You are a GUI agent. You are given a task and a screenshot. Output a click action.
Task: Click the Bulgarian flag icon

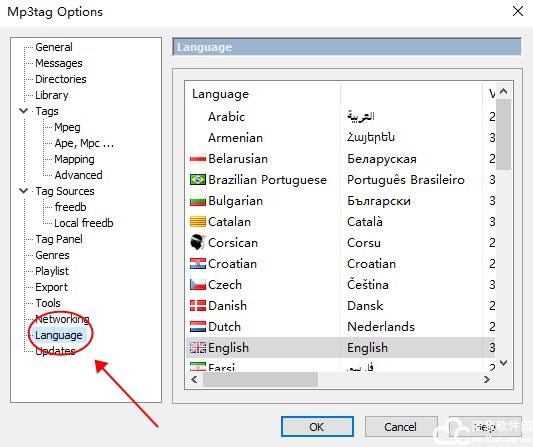pyautogui.click(x=197, y=201)
